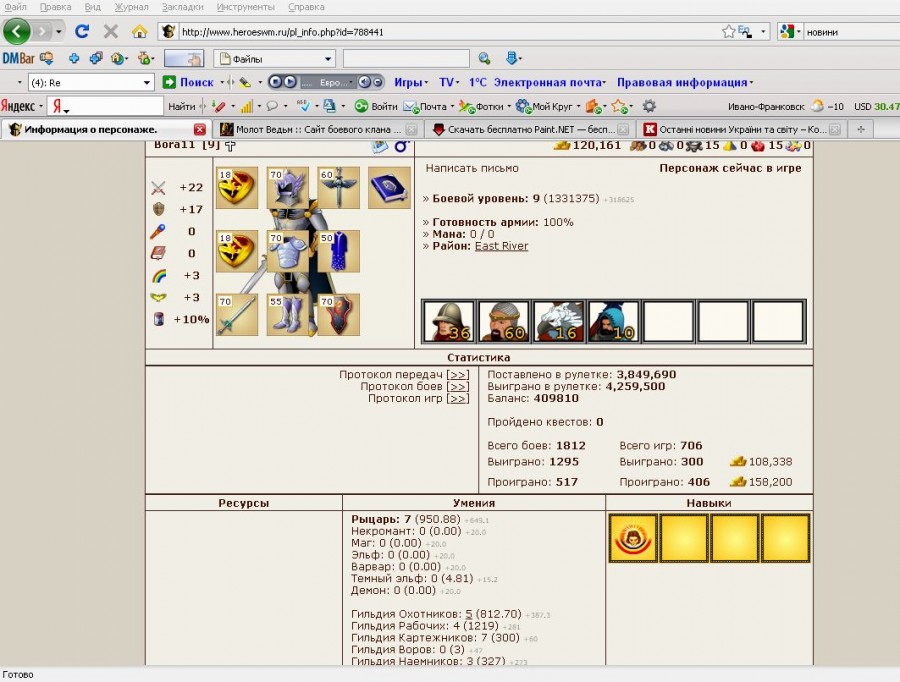The width and height of the screenshot is (900, 682).
Task: Click the spell-check ABC checkmark icon
Action: coord(304,106)
